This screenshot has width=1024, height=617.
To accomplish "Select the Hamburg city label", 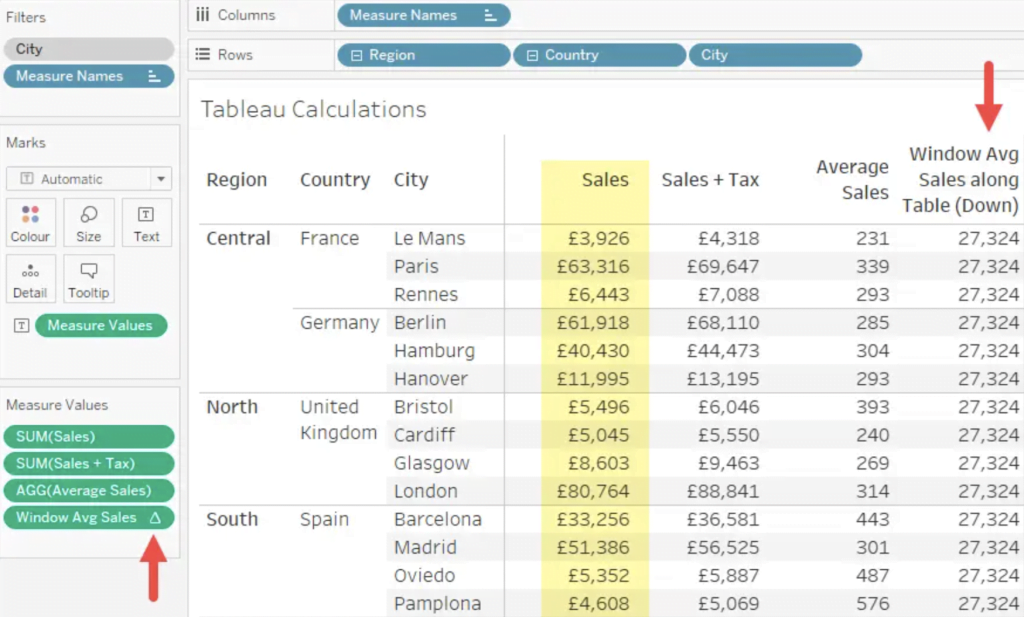I will pos(434,351).
